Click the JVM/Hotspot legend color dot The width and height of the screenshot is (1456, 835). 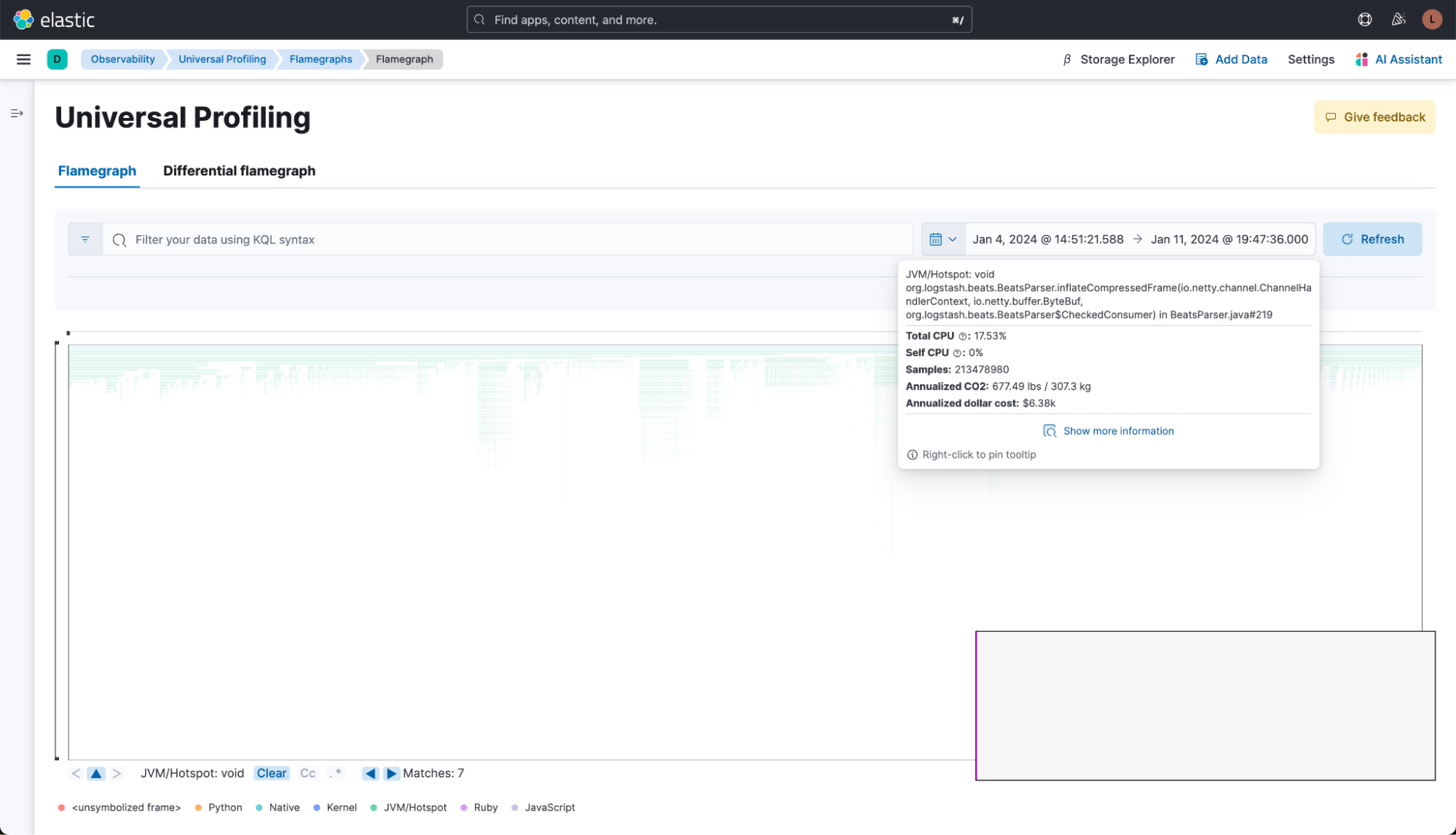coord(374,807)
